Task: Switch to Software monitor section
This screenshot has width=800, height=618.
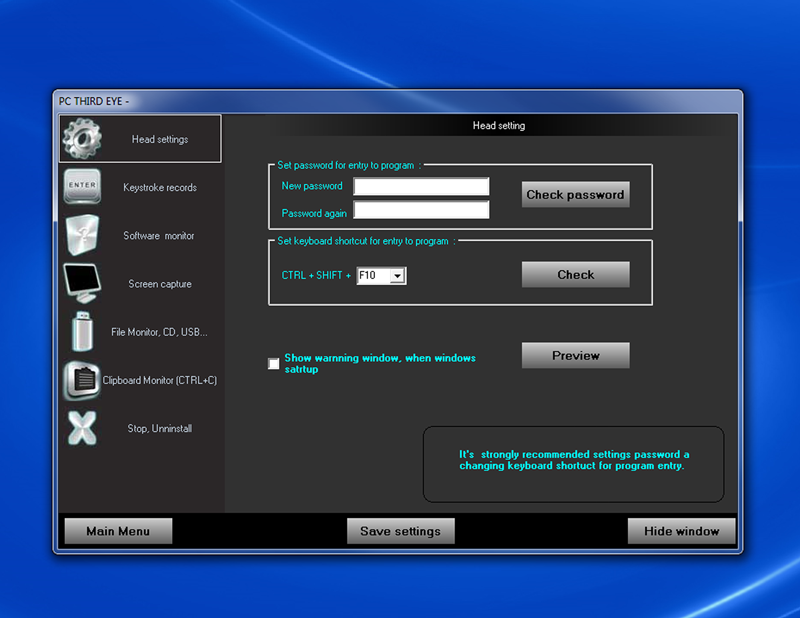Action: click(x=140, y=235)
